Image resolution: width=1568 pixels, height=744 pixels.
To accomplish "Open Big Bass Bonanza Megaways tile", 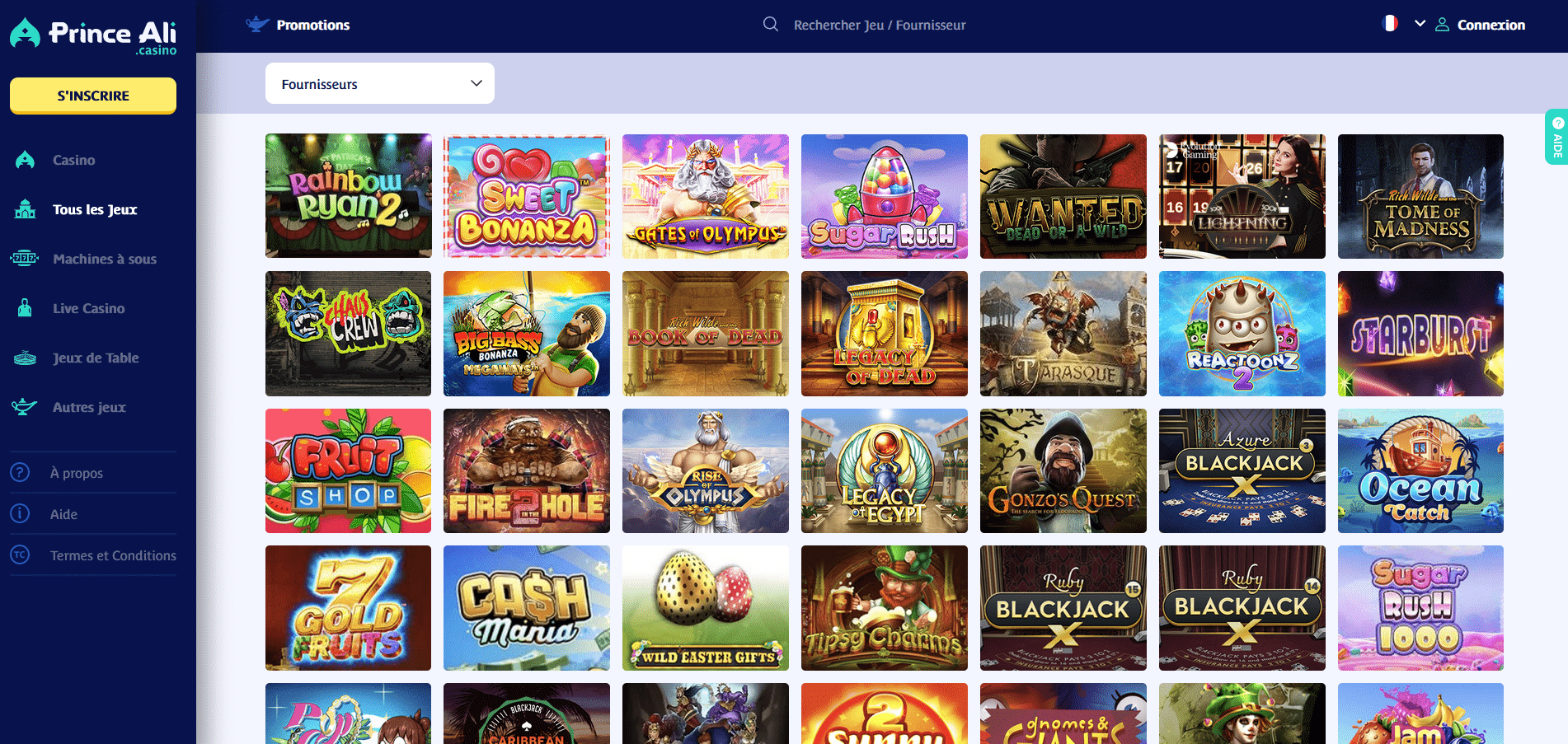I will pos(527,334).
